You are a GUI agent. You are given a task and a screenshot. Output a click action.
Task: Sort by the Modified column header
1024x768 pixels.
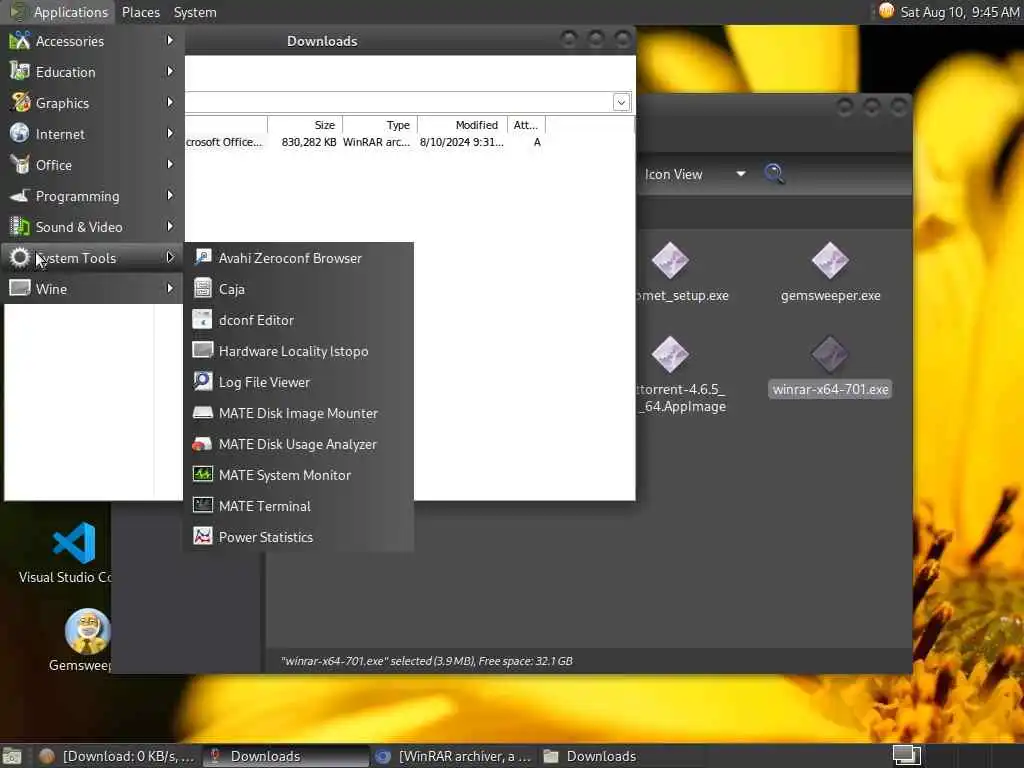pos(462,125)
